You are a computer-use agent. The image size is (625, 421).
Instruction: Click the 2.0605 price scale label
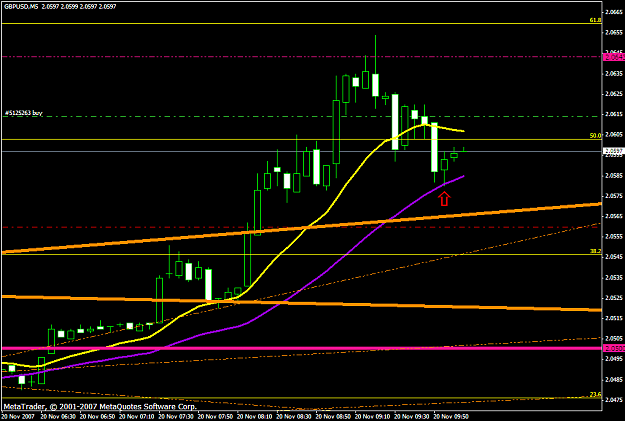pos(614,134)
